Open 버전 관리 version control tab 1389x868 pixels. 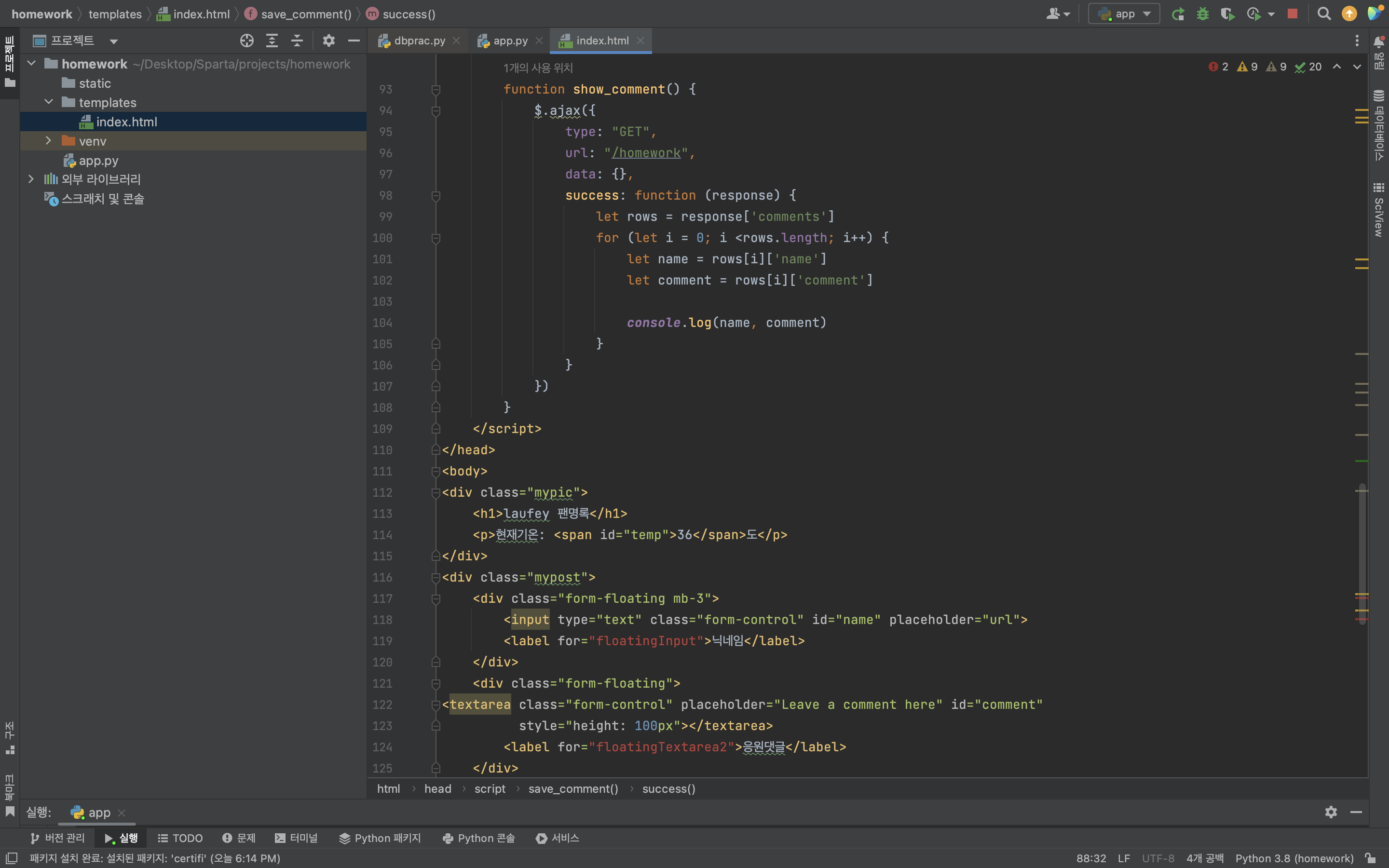(x=57, y=838)
